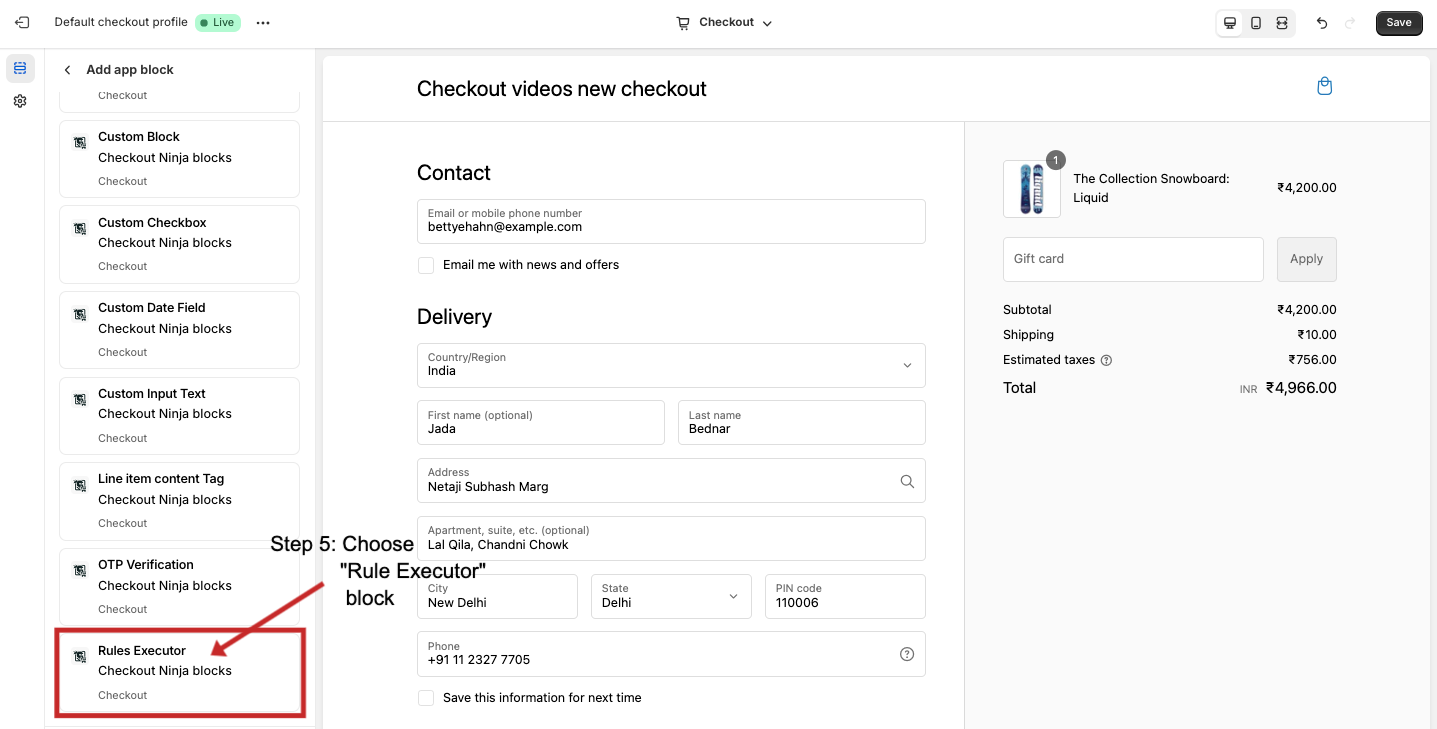This screenshot has height=729, width=1437.
Task: Exit the checkout editor
Action: [x=21, y=21]
